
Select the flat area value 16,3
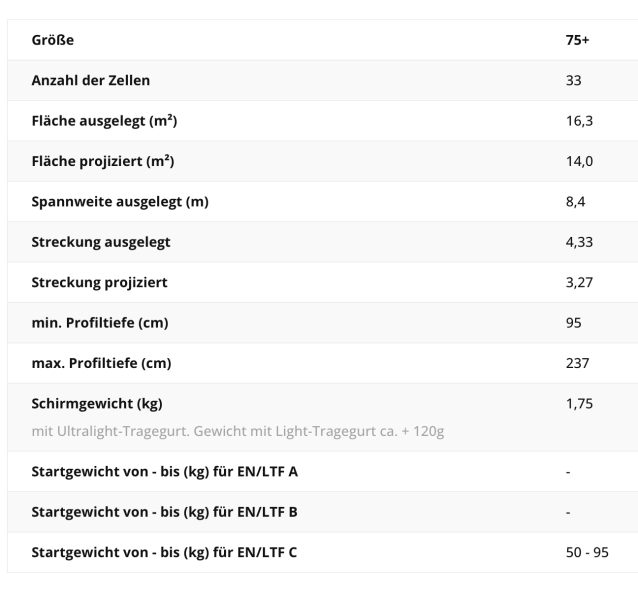(x=576, y=121)
